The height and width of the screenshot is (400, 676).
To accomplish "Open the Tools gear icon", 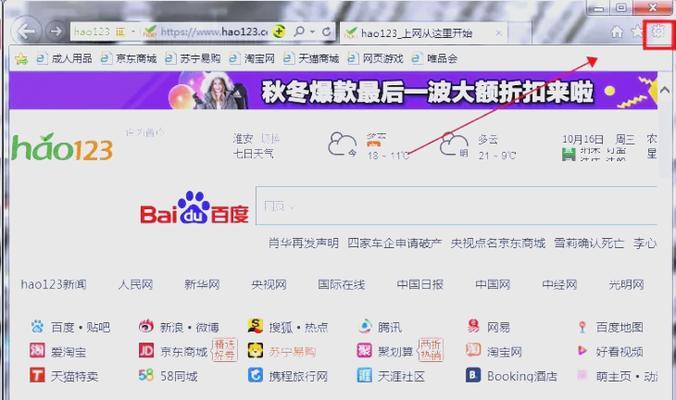I will (658, 31).
